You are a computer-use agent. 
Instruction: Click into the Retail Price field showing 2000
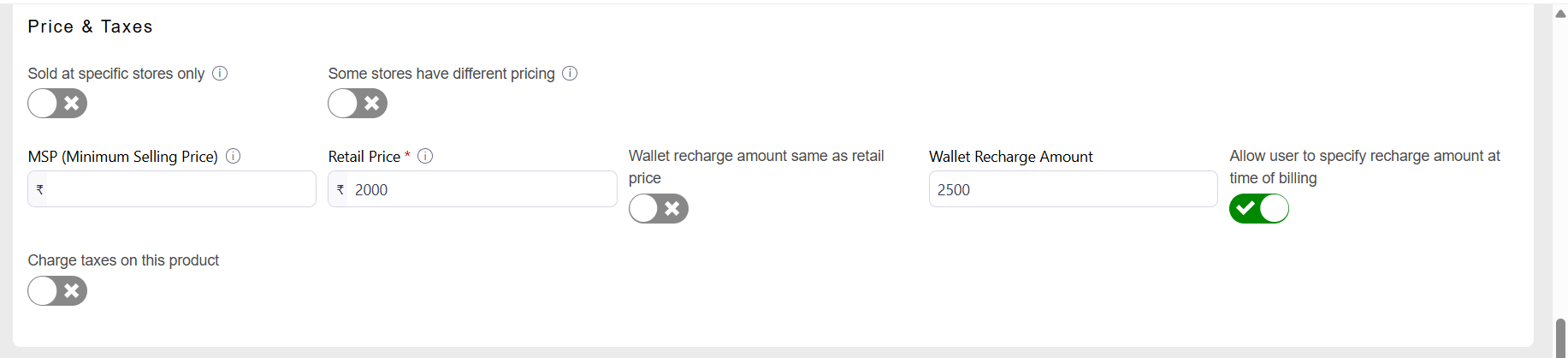tap(479, 189)
